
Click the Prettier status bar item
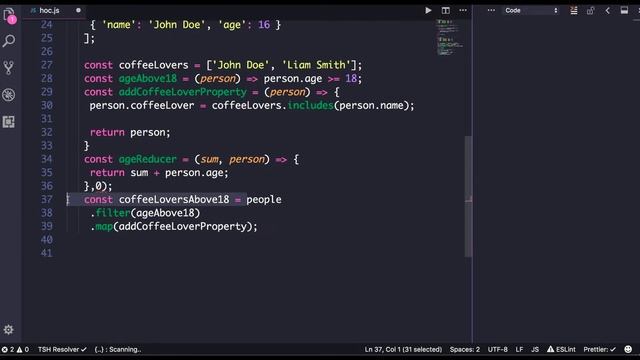[599, 349]
